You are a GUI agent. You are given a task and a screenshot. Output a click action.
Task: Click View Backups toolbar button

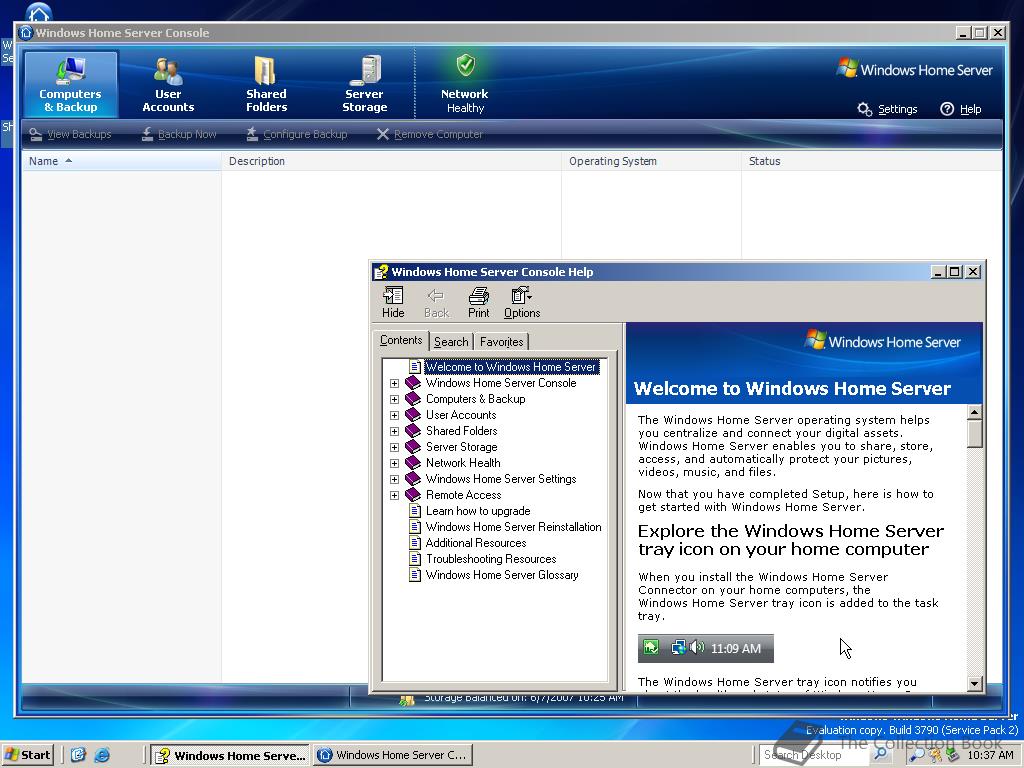click(71, 134)
